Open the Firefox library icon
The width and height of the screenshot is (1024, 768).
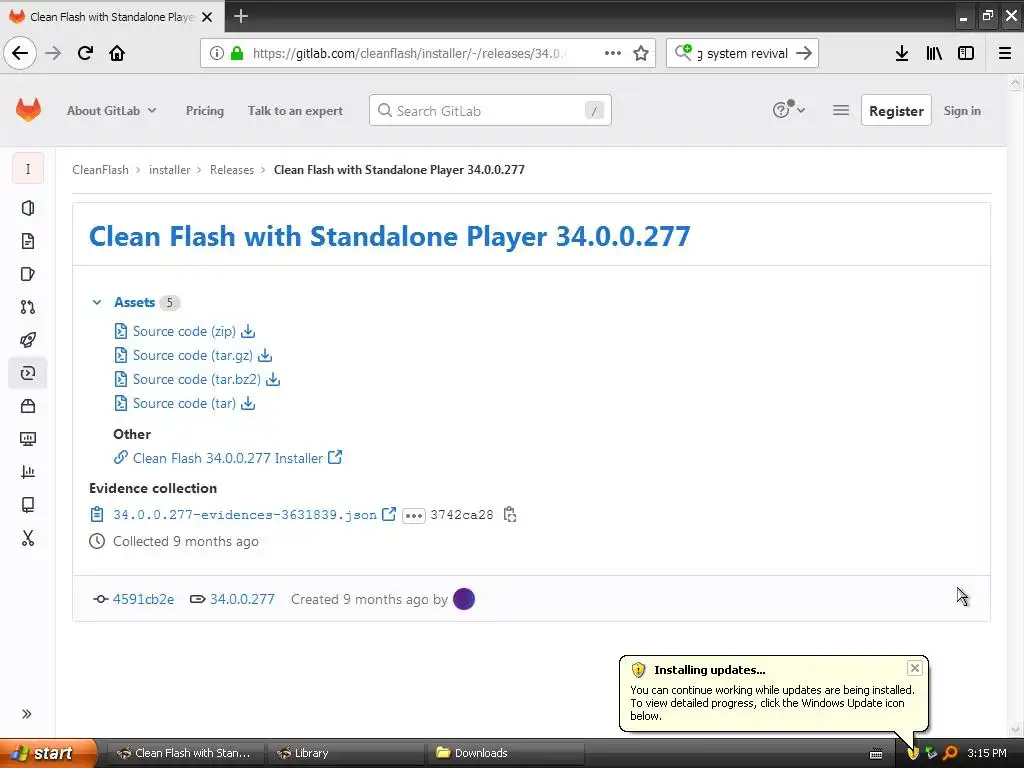[934, 54]
